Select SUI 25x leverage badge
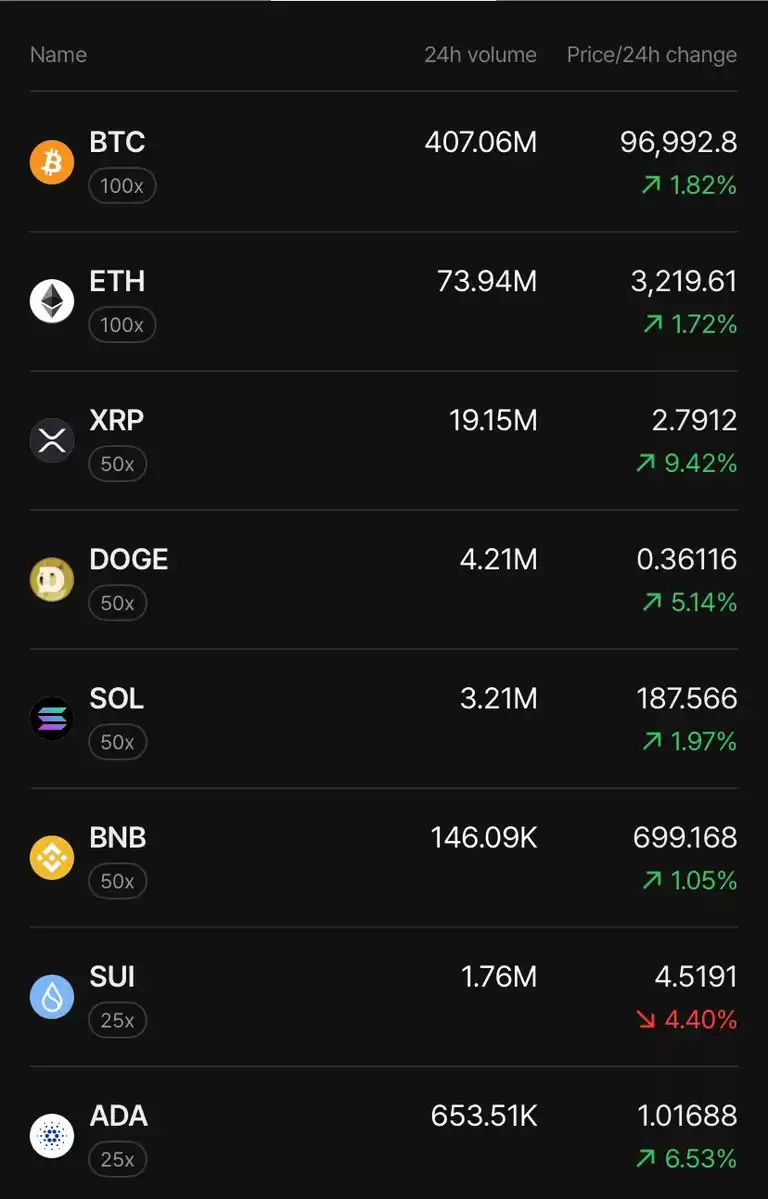Viewport: 768px width, 1199px height. click(118, 1021)
